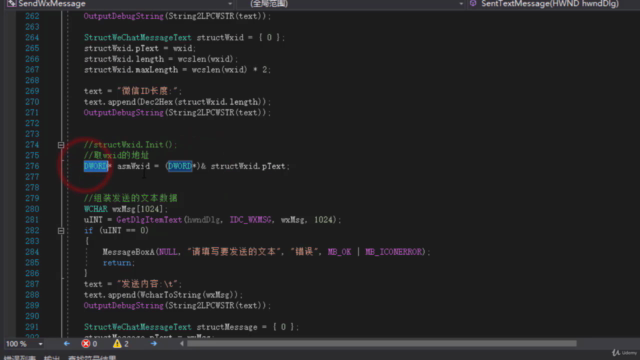The height and width of the screenshot is (360, 640).
Task: Click 'WCHAR wxMsg[1024]' on line 280
Action: coord(123,209)
